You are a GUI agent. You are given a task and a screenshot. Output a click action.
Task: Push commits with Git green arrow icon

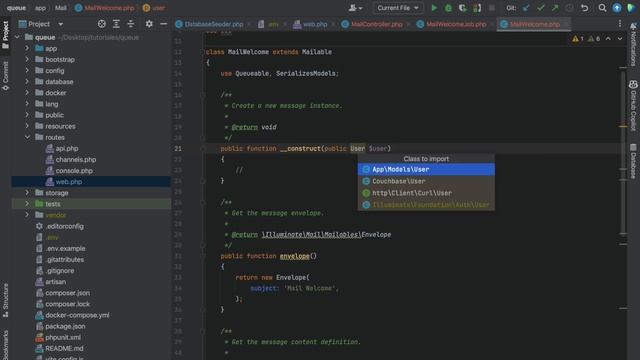555,8
